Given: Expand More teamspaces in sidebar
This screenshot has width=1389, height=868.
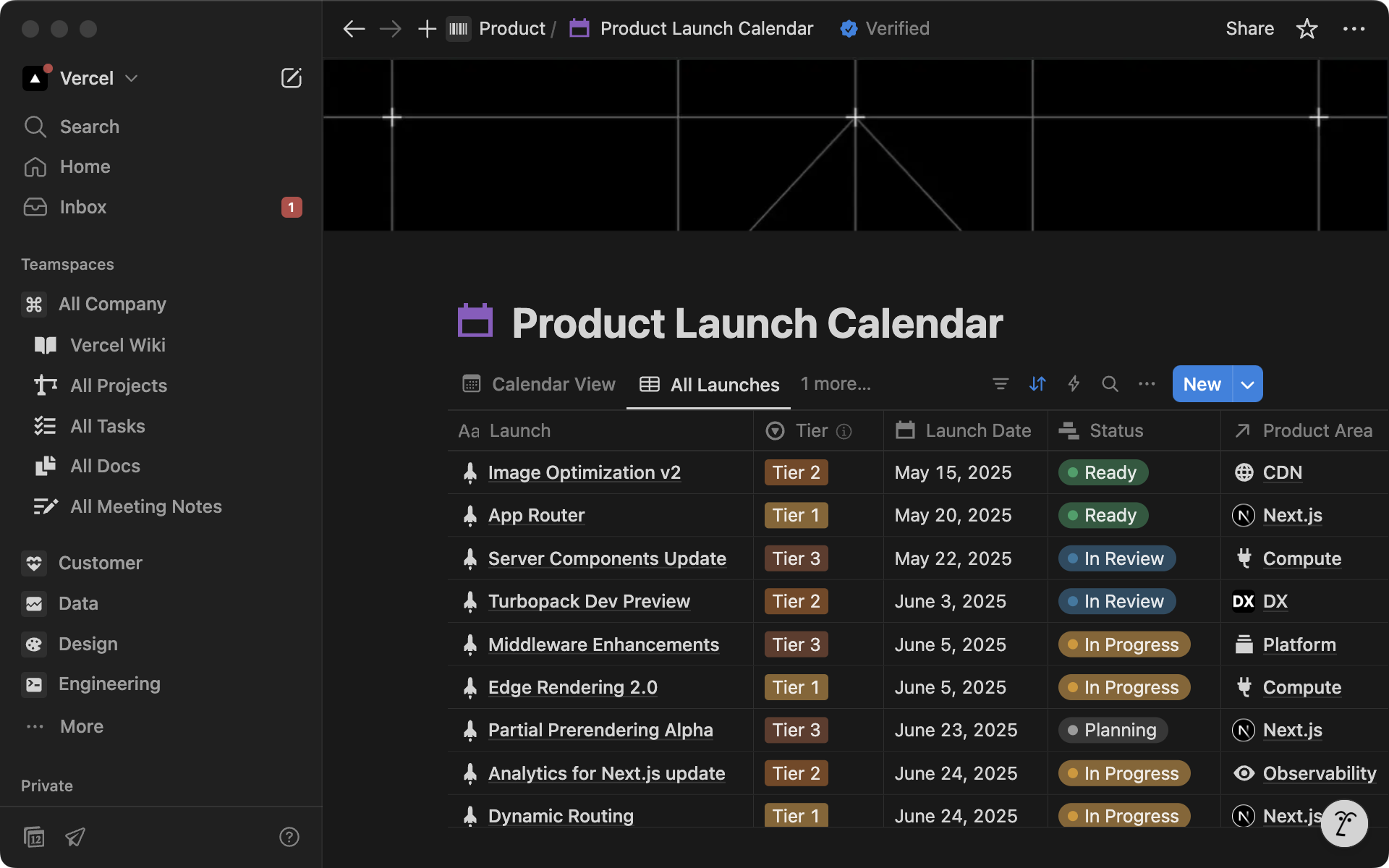Looking at the screenshot, I should [x=81, y=726].
